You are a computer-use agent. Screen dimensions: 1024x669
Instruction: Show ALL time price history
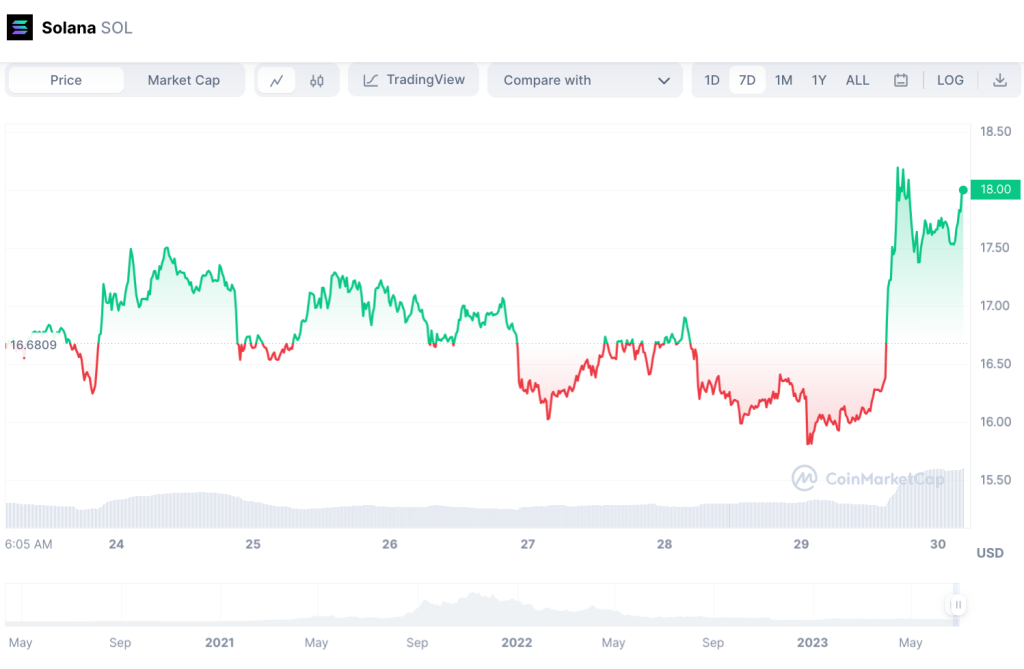click(x=857, y=80)
